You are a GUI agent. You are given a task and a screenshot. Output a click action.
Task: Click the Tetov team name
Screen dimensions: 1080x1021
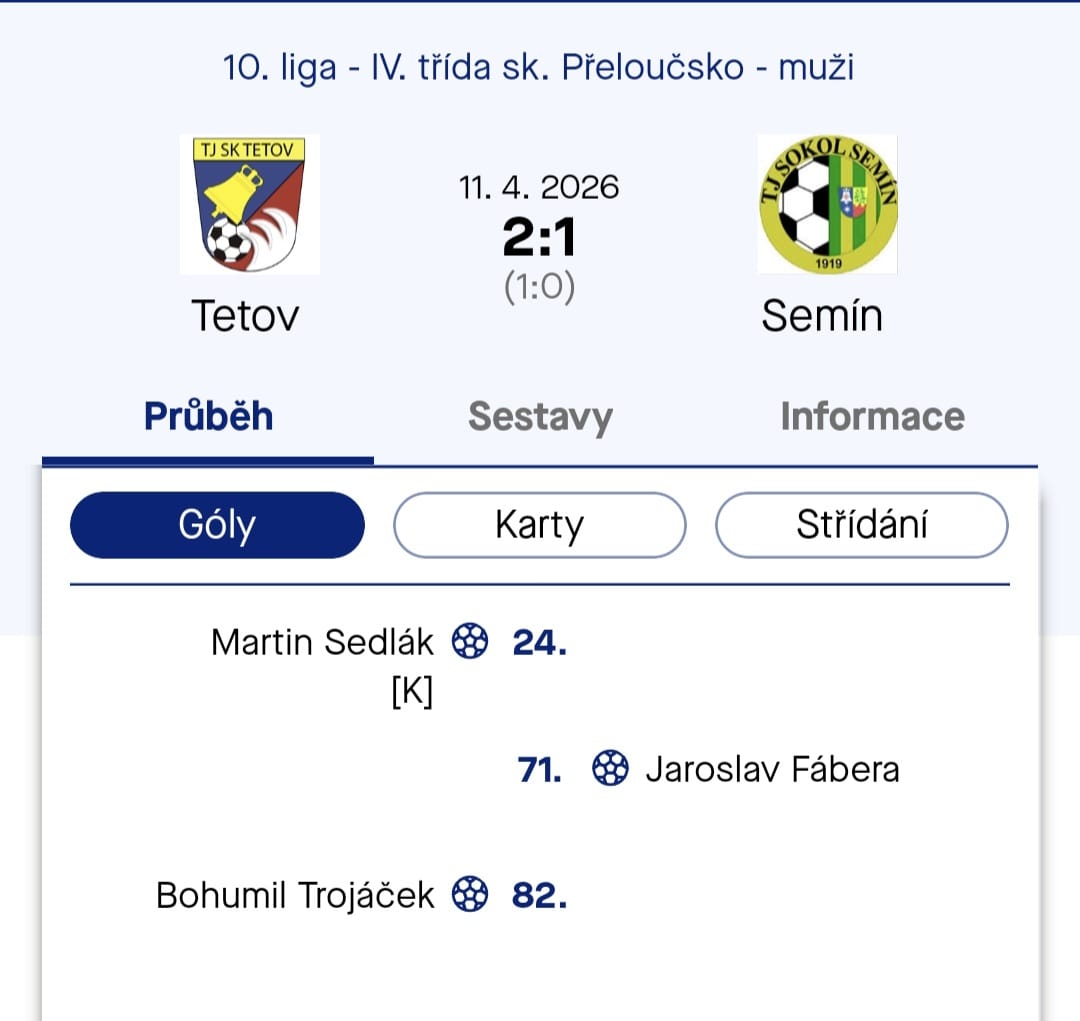(x=246, y=314)
